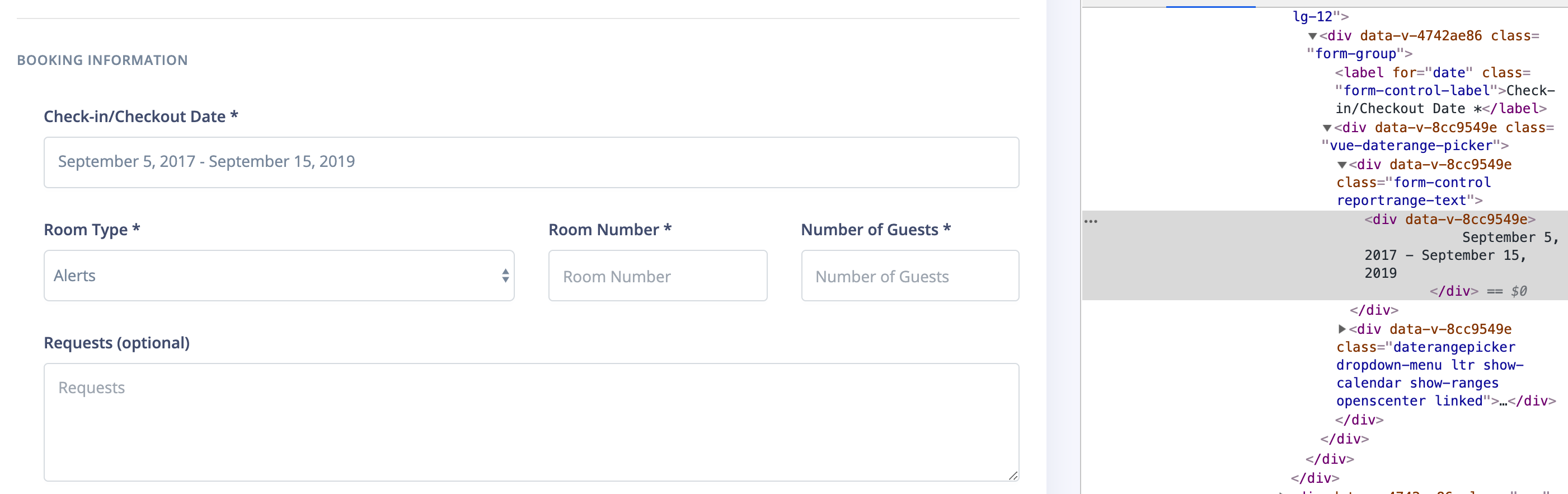Collapse the form-group div node

click(1312, 35)
